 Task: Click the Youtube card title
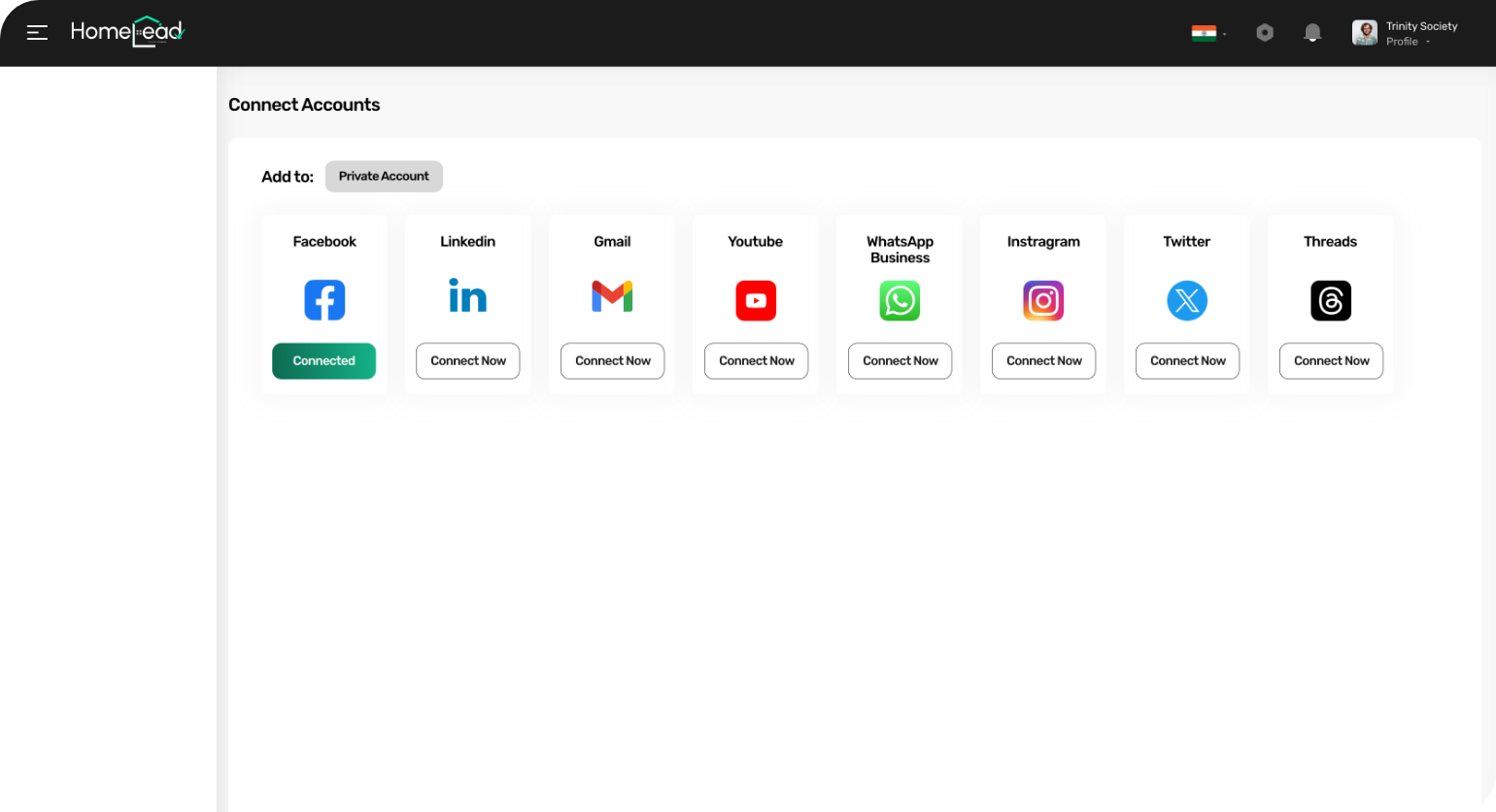[x=756, y=242]
